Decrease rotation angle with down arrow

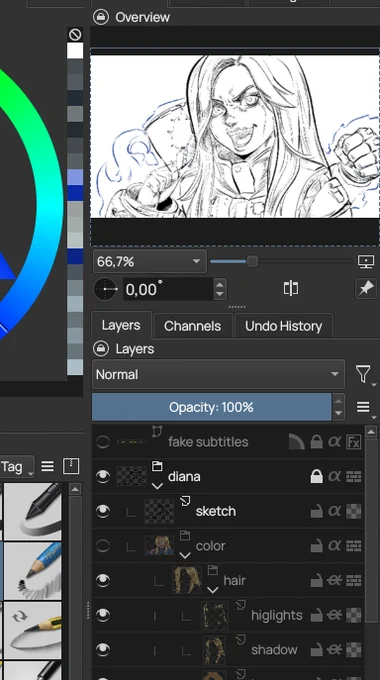coord(220,294)
